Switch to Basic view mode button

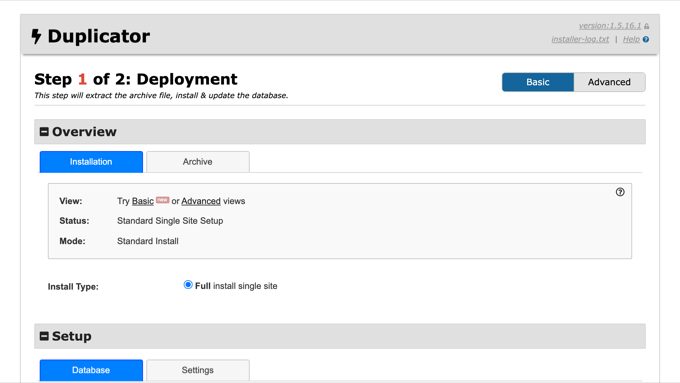pyautogui.click(x=538, y=82)
